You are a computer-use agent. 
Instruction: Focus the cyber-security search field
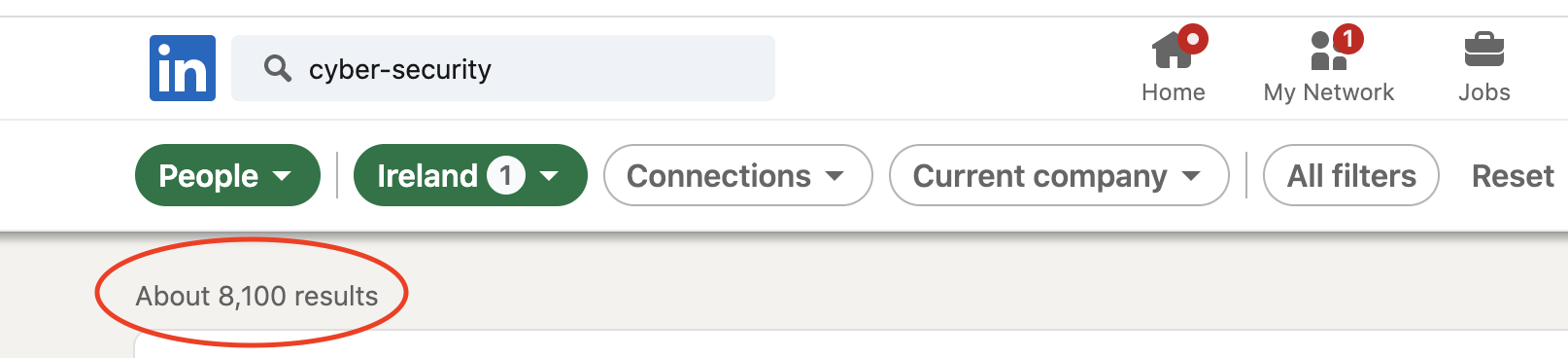(x=503, y=68)
